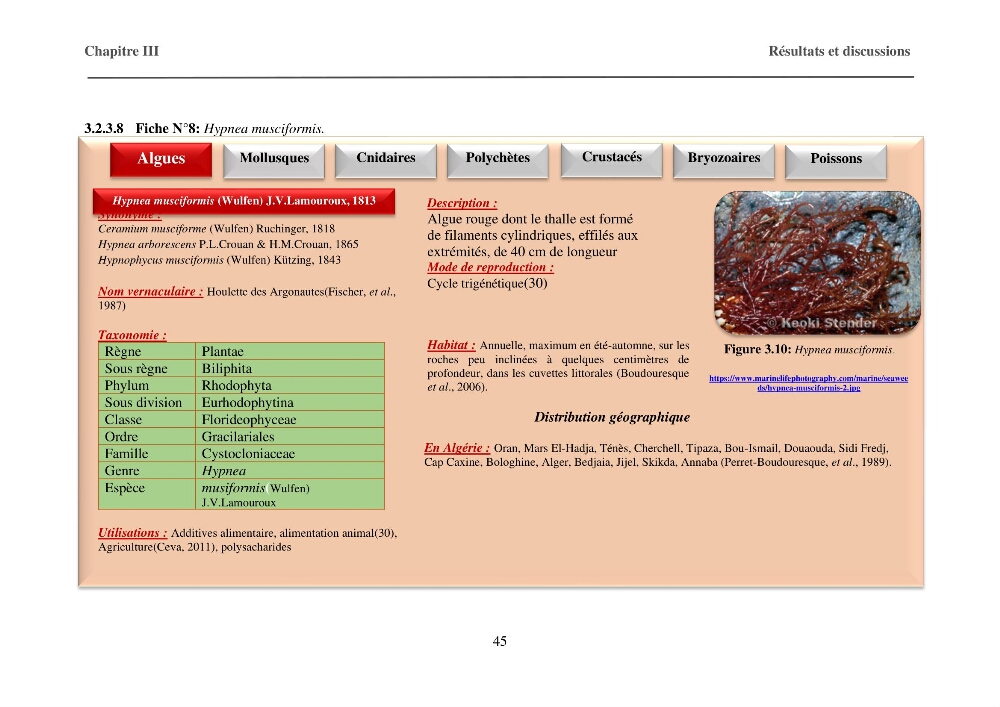Viewport: 1000px width, 707px height.
Task: Click the En Algérie heading
Action: point(457,448)
